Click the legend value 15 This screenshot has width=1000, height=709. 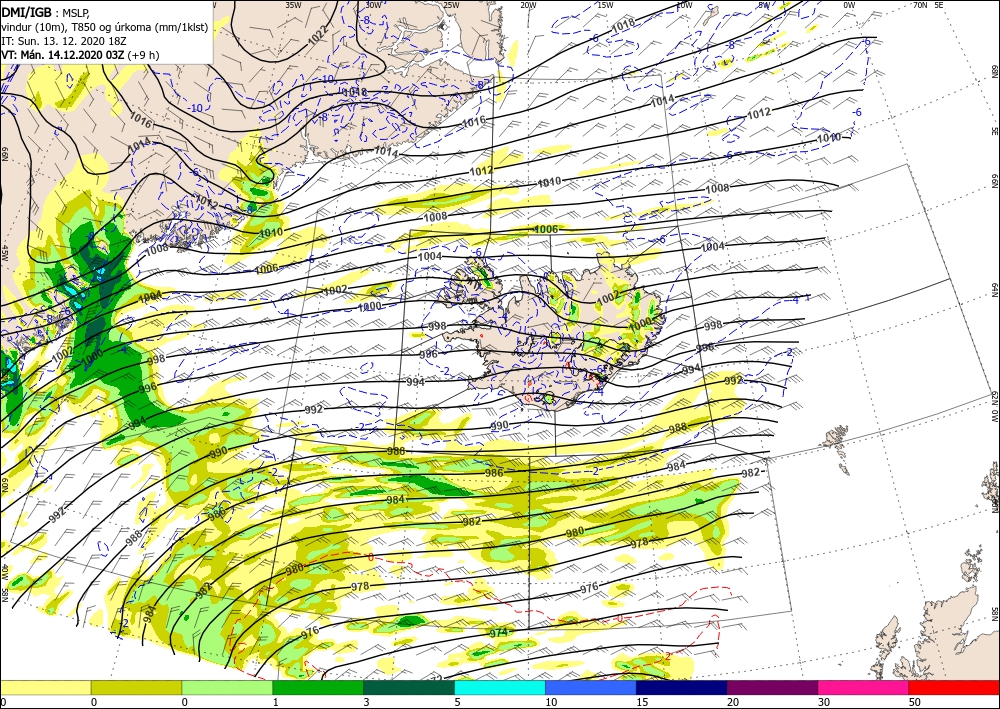click(x=642, y=702)
